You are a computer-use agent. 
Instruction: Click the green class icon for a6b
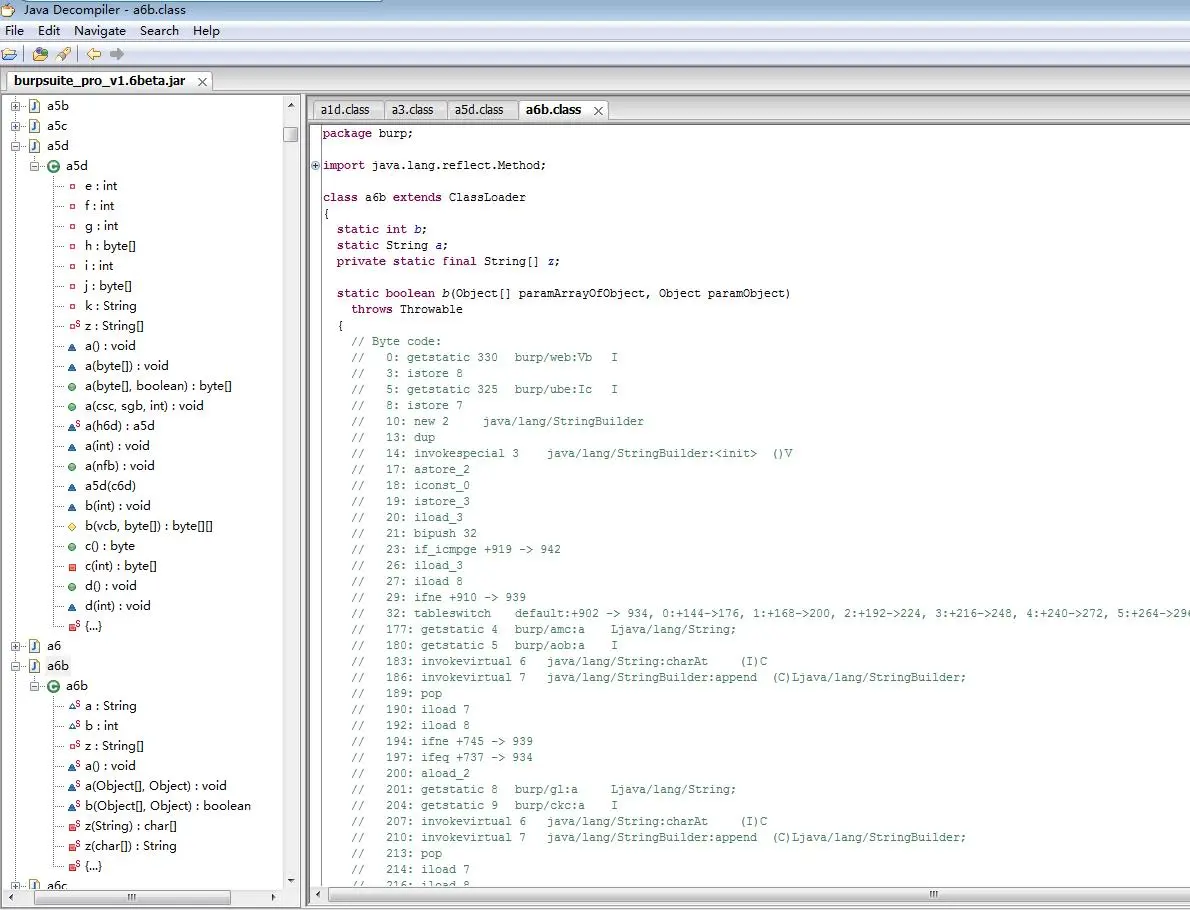54,686
